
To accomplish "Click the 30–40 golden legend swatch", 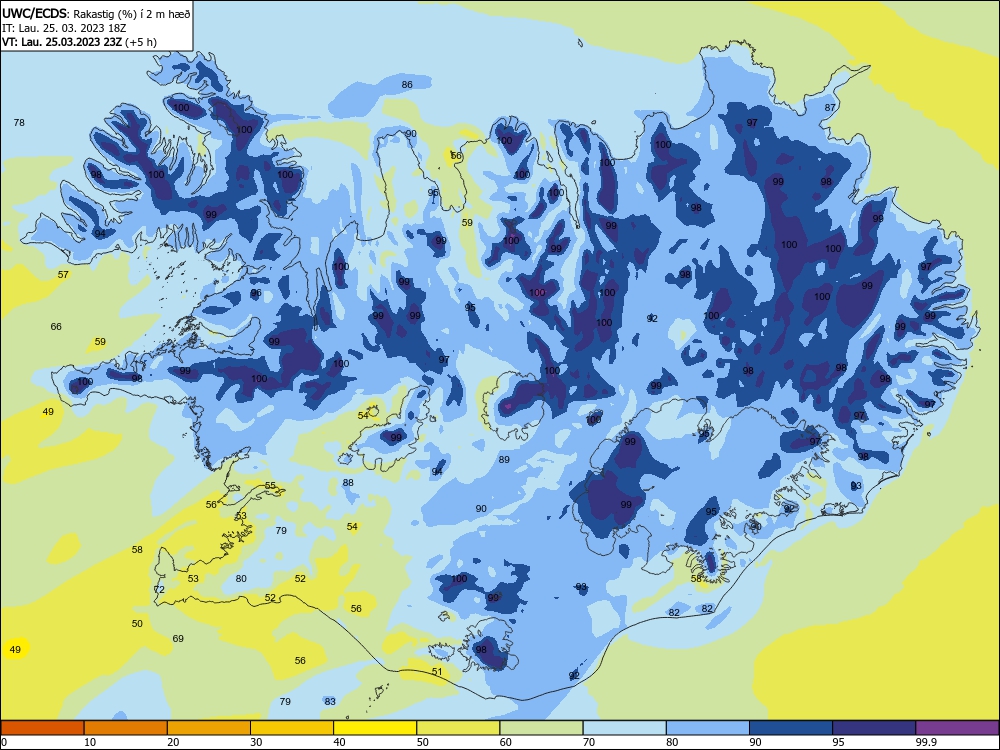I will click(292, 728).
